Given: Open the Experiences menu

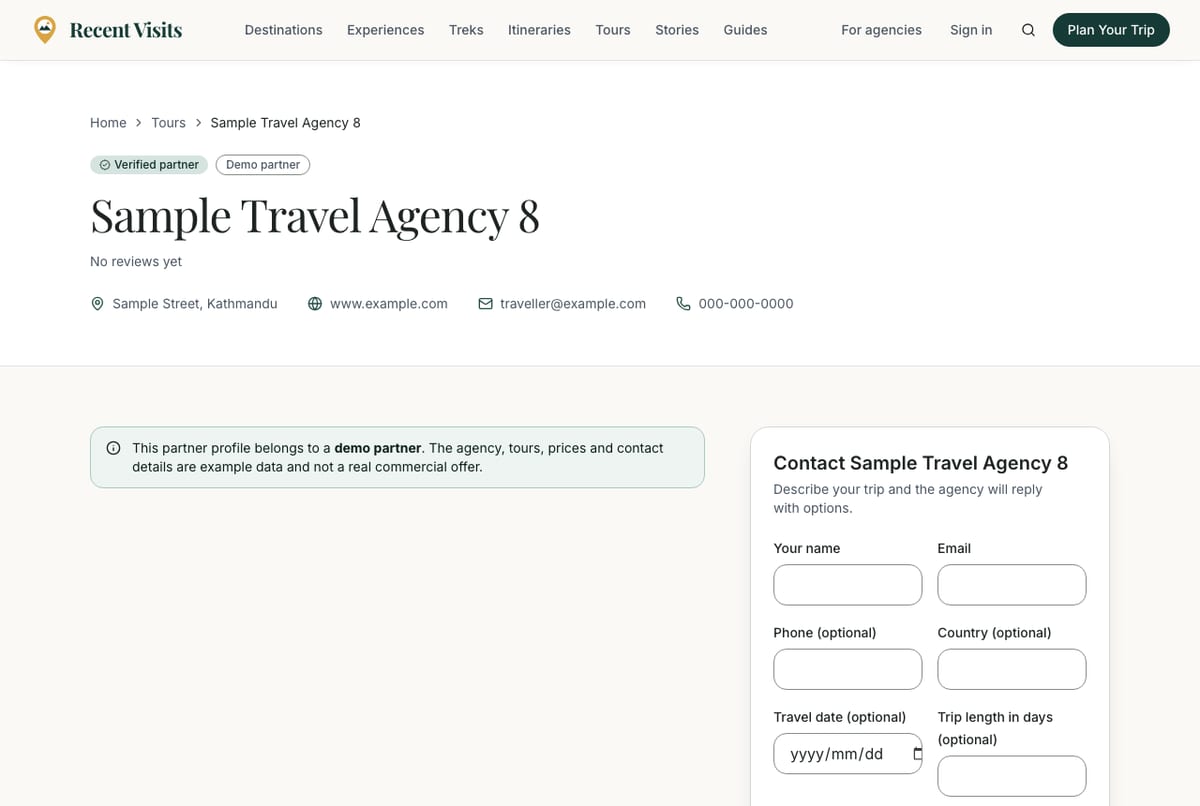Looking at the screenshot, I should pos(385,30).
